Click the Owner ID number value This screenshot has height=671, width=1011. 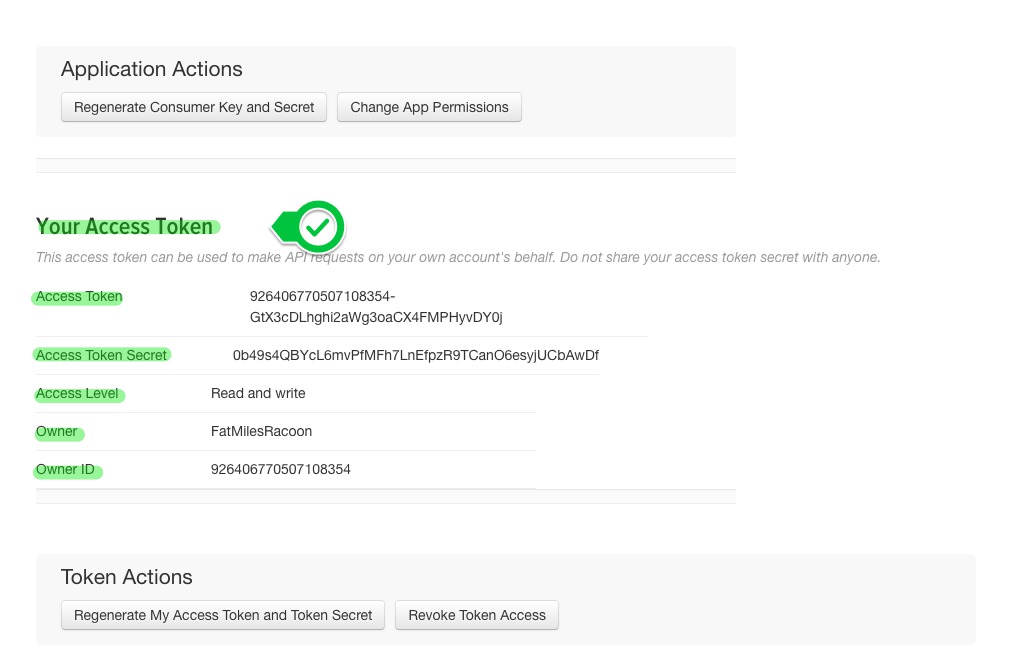[280, 470]
